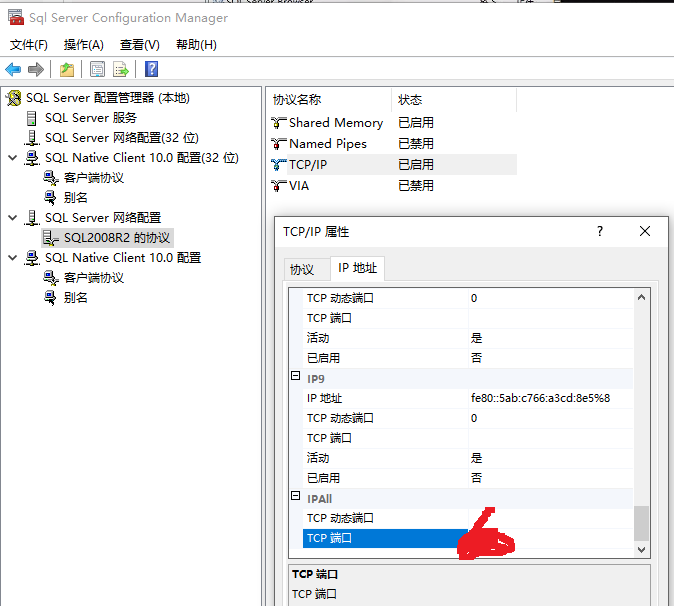Collapse the SQL Server 网络配置 tree node
Image resolution: width=674 pixels, height=606 pixels.
click(x=13, y=217)
